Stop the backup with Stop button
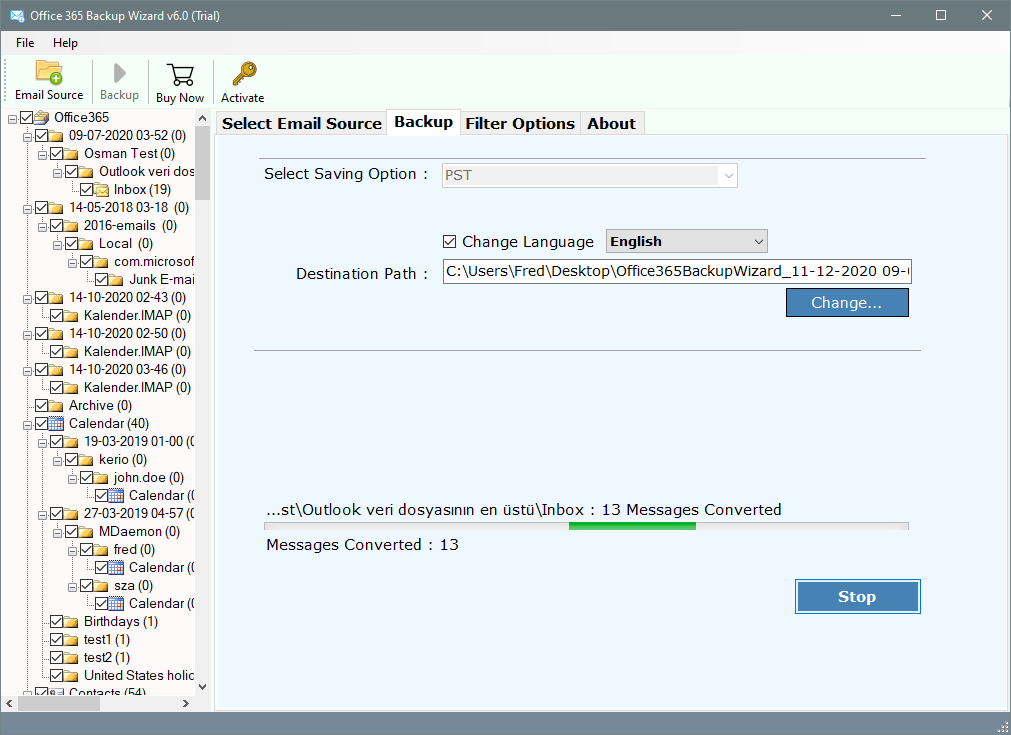Image resolution: width=1011 pixels, height=735 pixels. (857, 596)
